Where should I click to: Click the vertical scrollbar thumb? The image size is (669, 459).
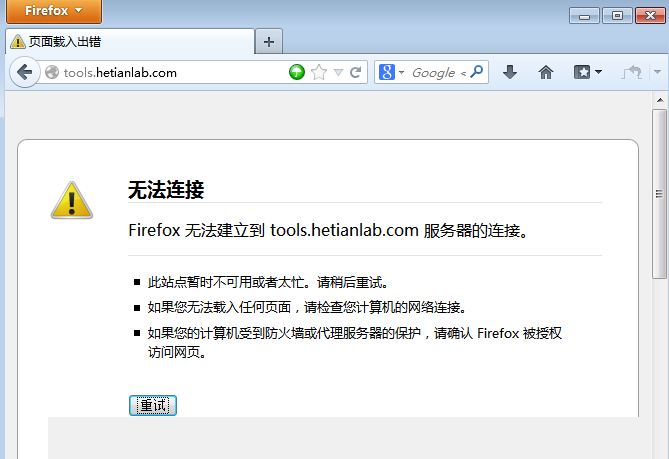click(x=660, y=194)
